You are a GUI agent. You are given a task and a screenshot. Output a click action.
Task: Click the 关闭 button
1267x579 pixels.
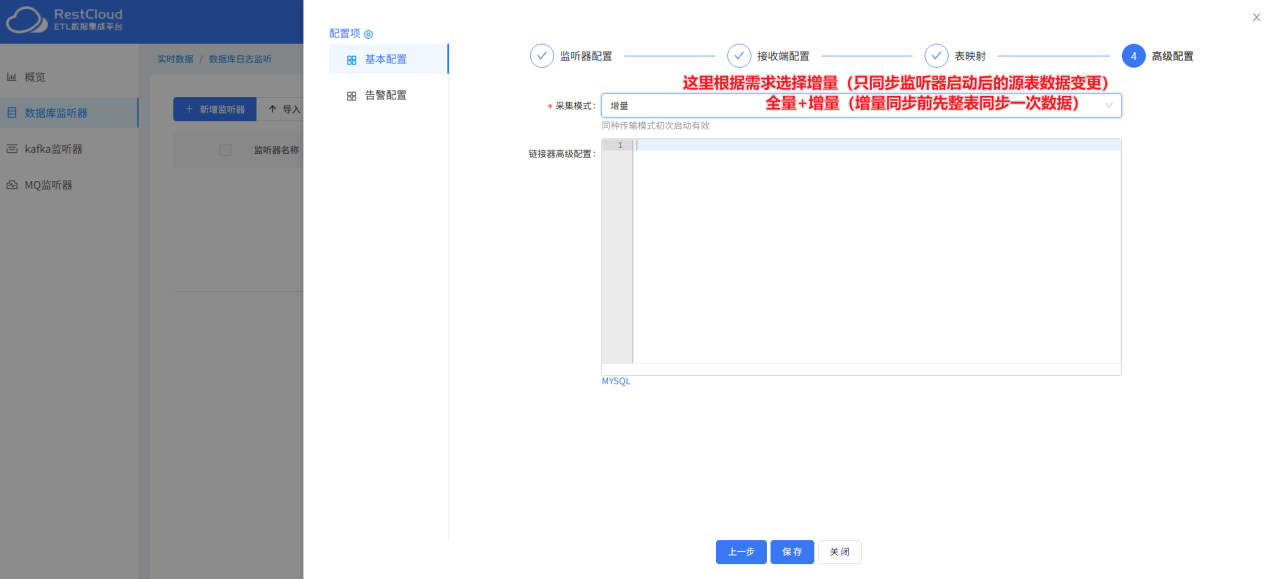(x=839, y=552)
